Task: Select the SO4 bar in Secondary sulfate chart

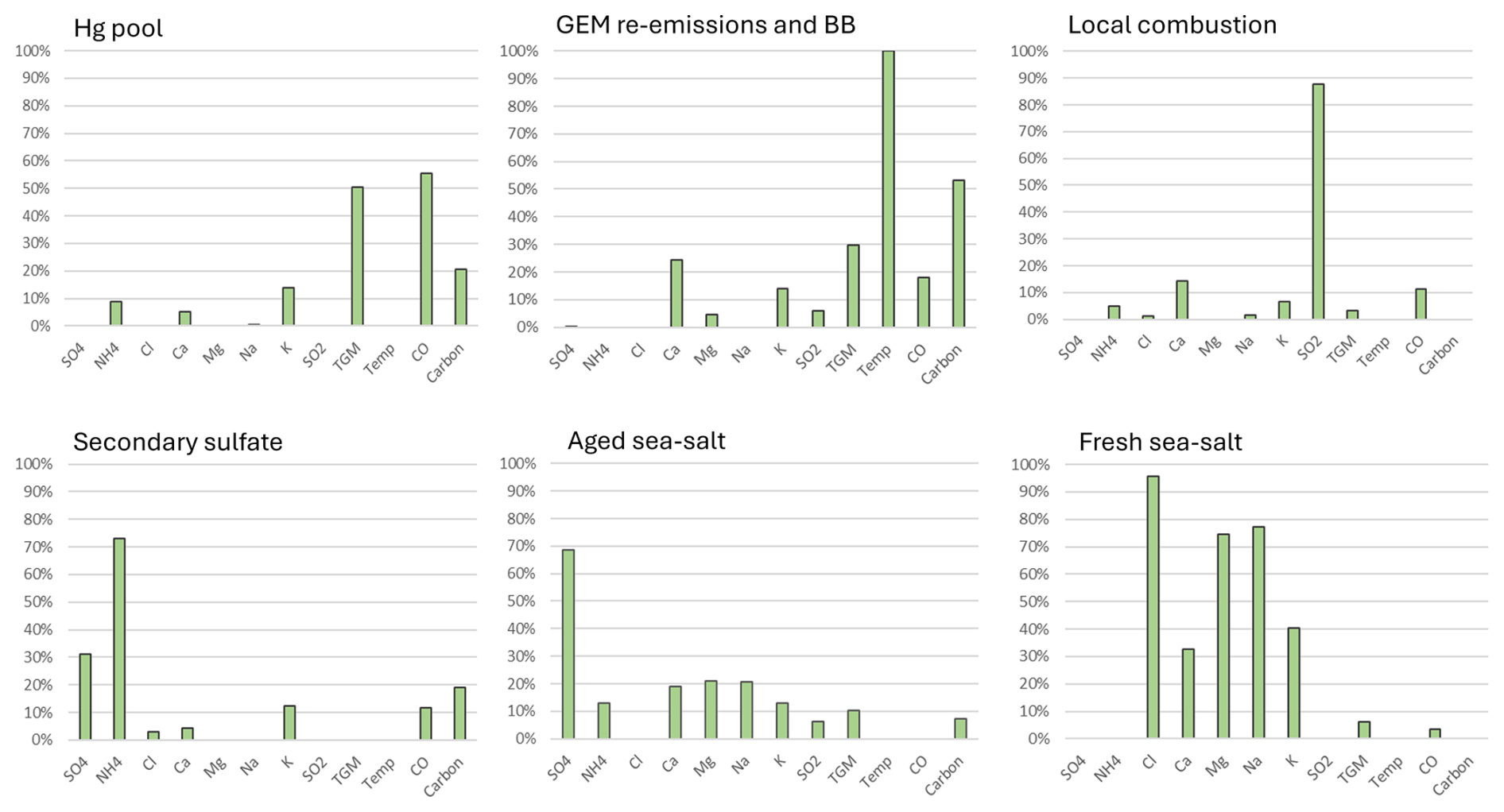Action: (85, 696)
